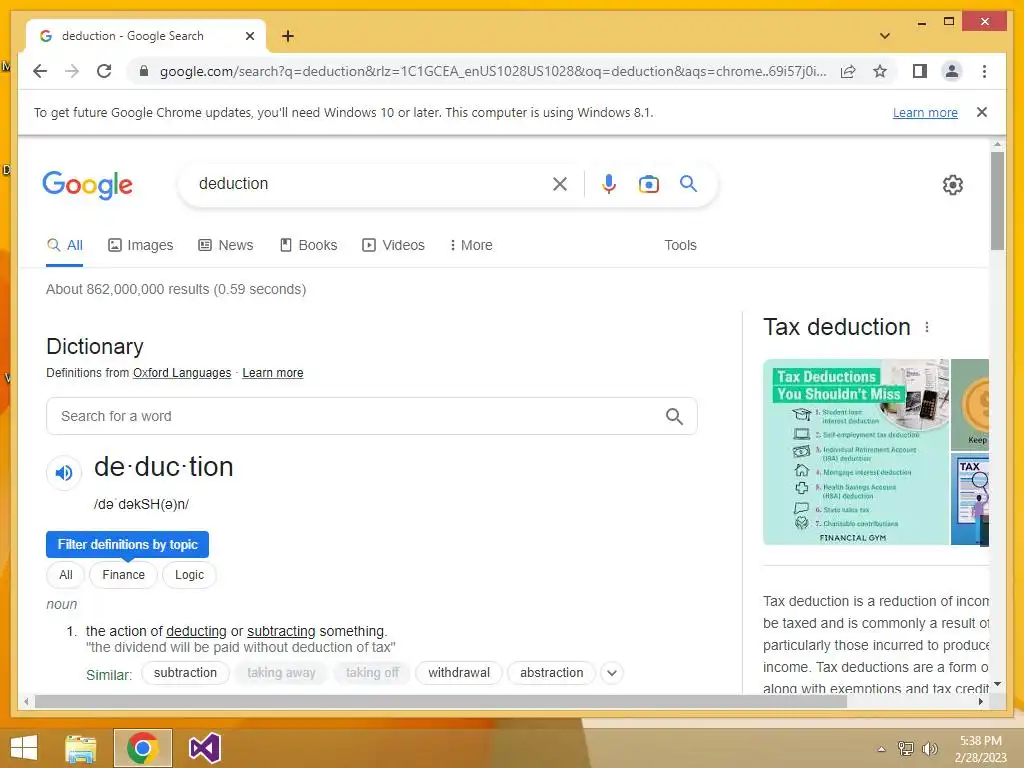The width and height of the screenshot is (1024, 768).
Task: Expand more similar words chevron
Action: (x=612, y=673)
